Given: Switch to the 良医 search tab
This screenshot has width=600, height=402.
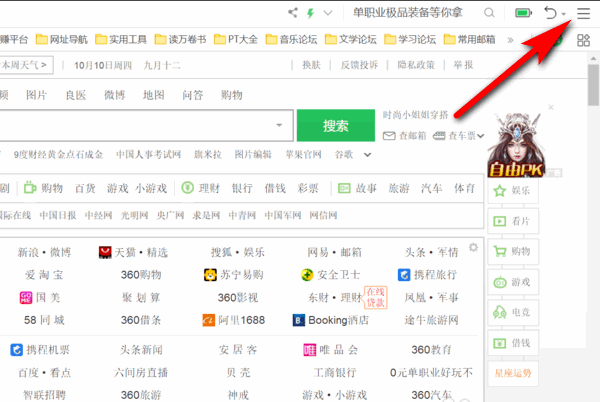Looking at the screenshot, I should click(76, 95).
